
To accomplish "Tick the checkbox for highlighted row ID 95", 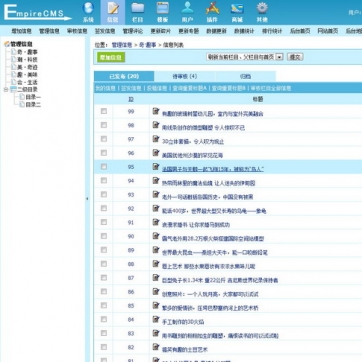I will 104,167.
